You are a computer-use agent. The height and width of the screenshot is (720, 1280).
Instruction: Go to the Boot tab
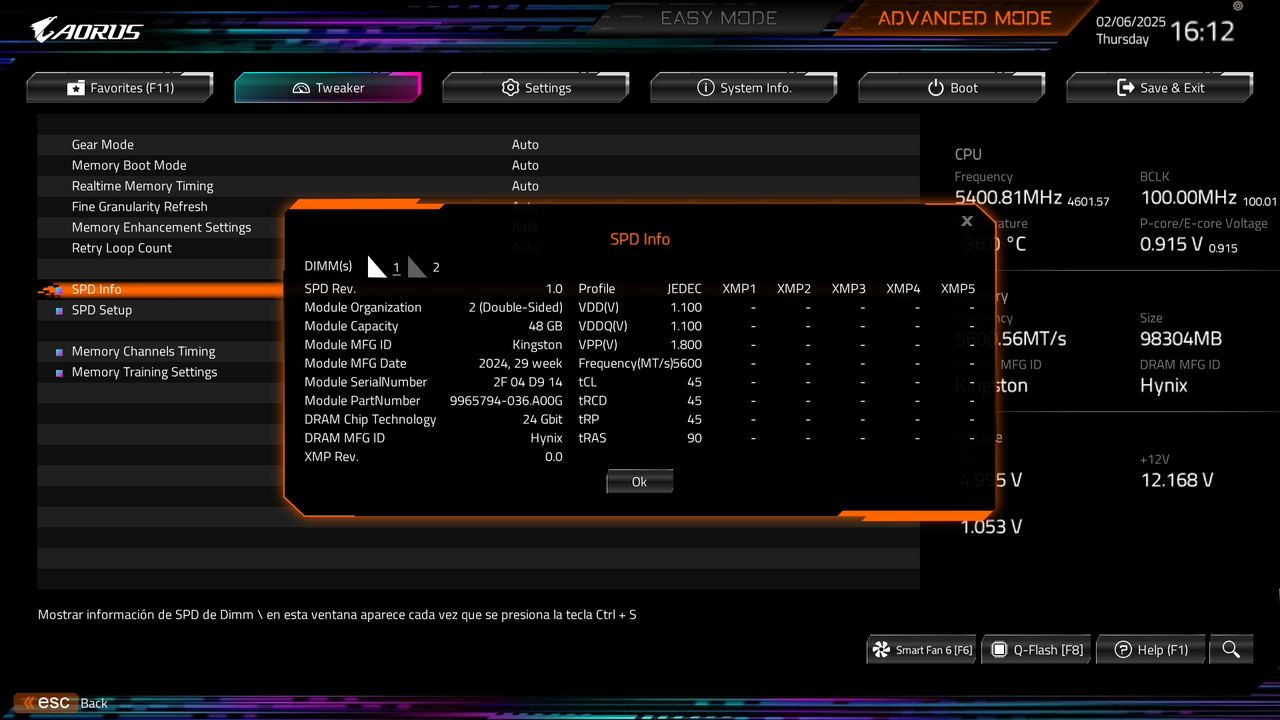point(952,88)
